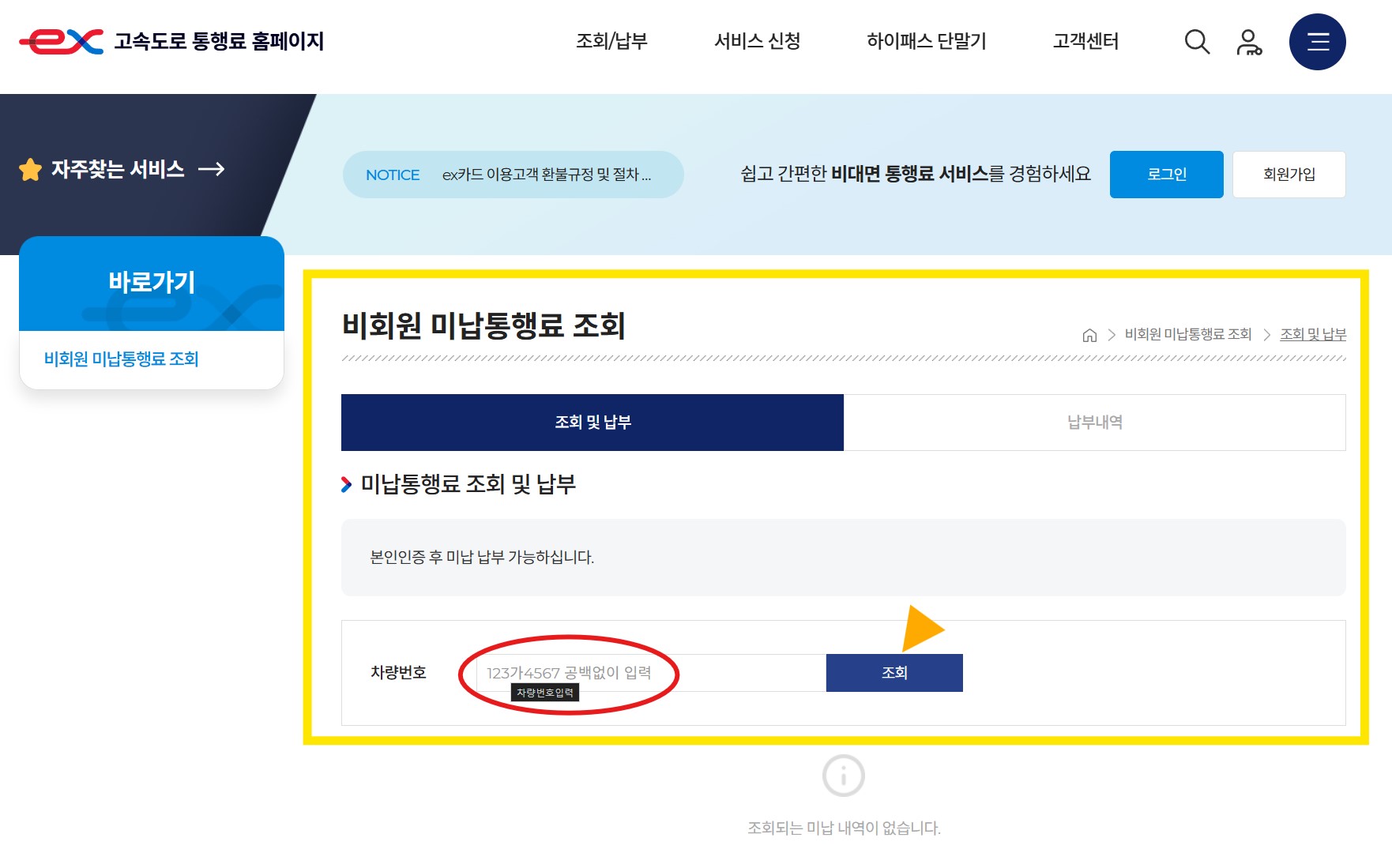Open the 하이패스 단말기 menu
This screenshot has width=1392, height=868.
pos(926,42)
